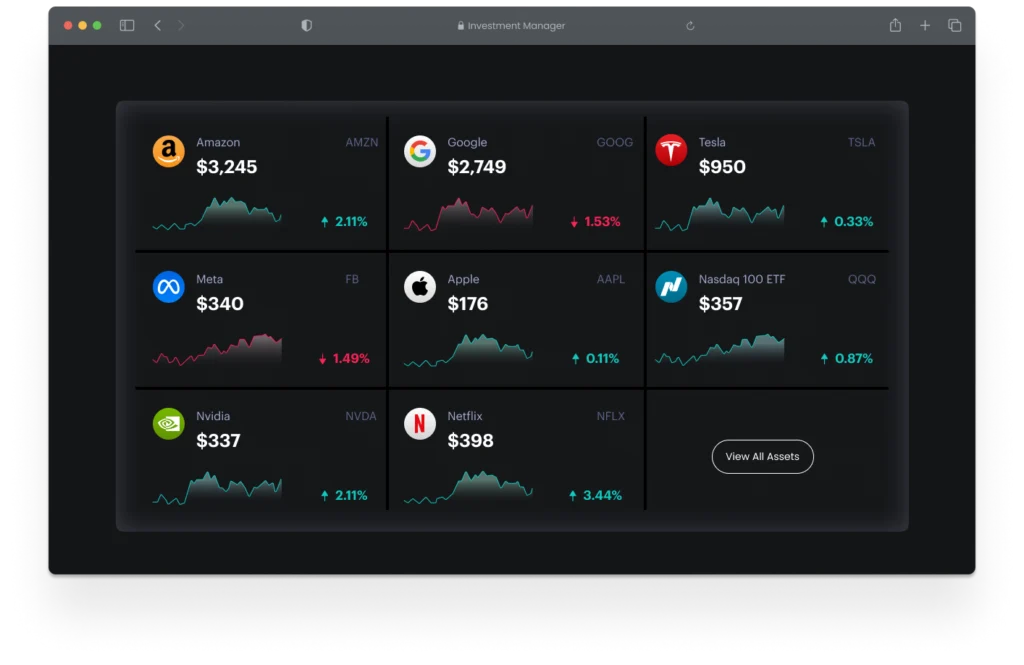
Task: Click the Nvidia logo icon
Action: coord(168,423)
